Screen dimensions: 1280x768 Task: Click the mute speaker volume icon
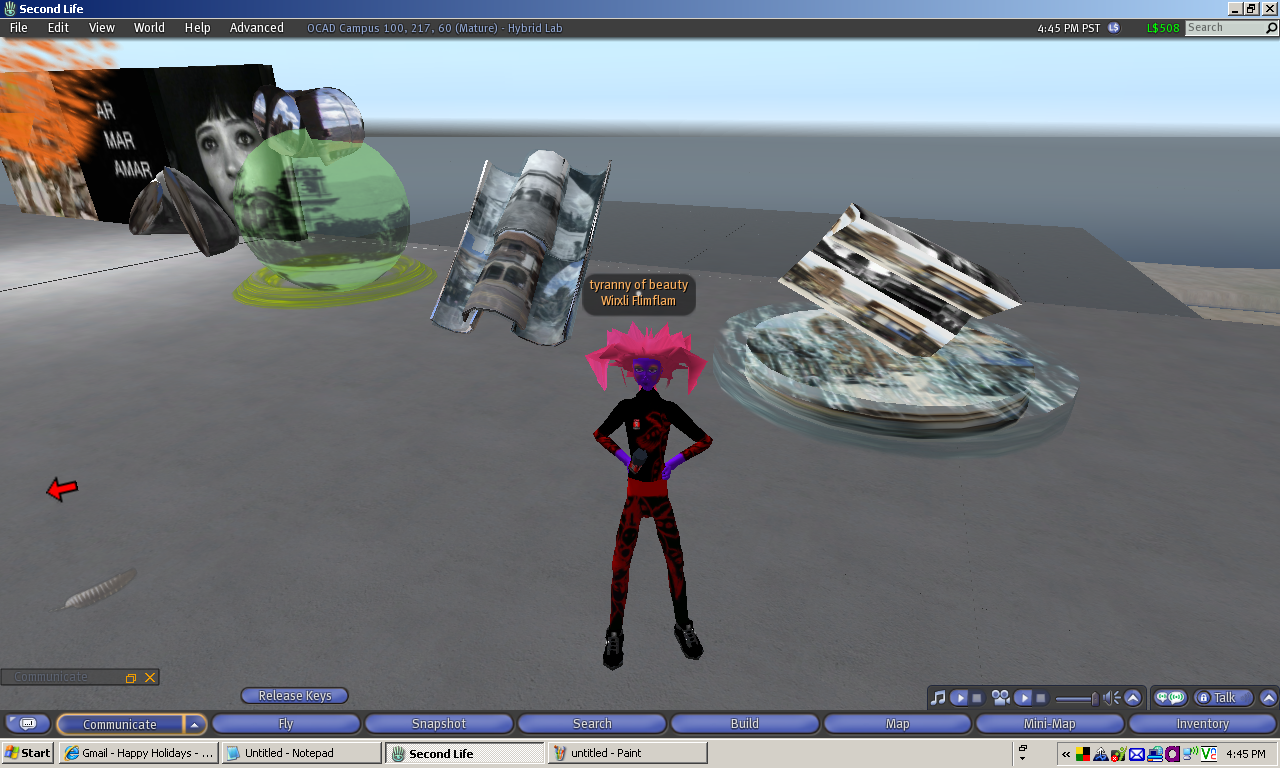click(x=1111, y=698)
